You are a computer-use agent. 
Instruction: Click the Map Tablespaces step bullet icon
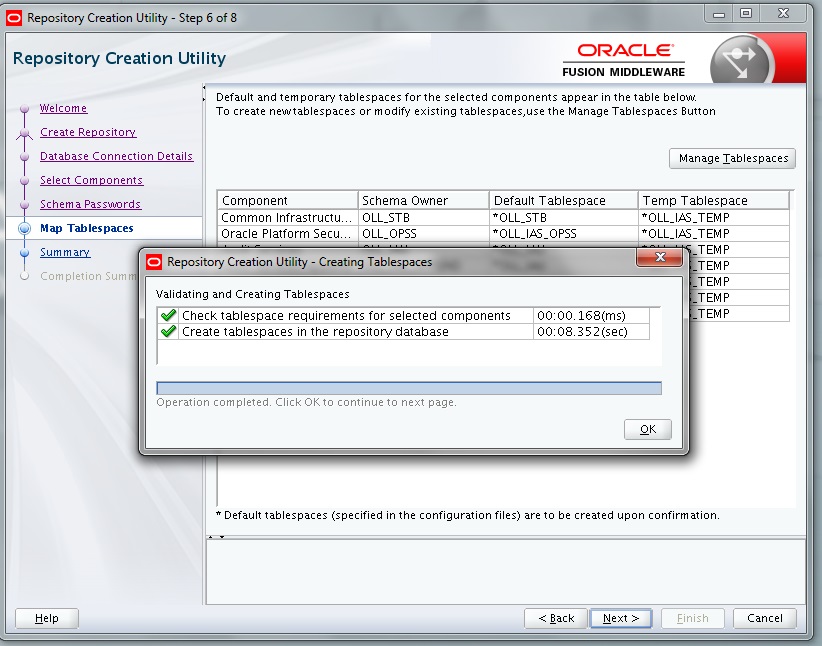point(24,228)
